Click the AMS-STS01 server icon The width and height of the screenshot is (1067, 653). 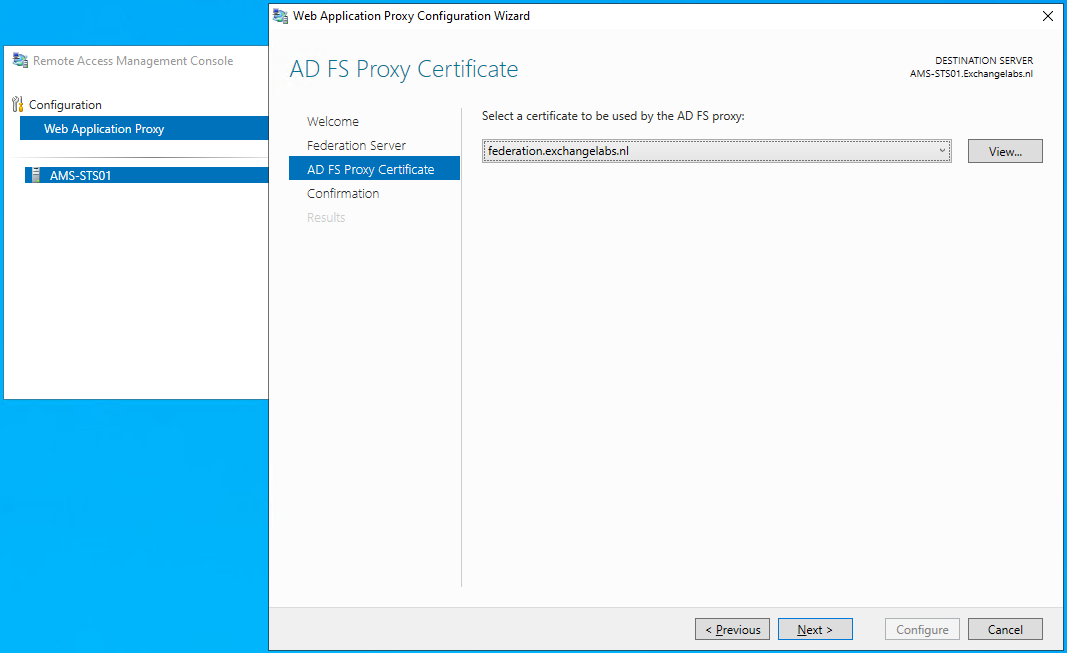pyautogui.click(x=33, y=175)
